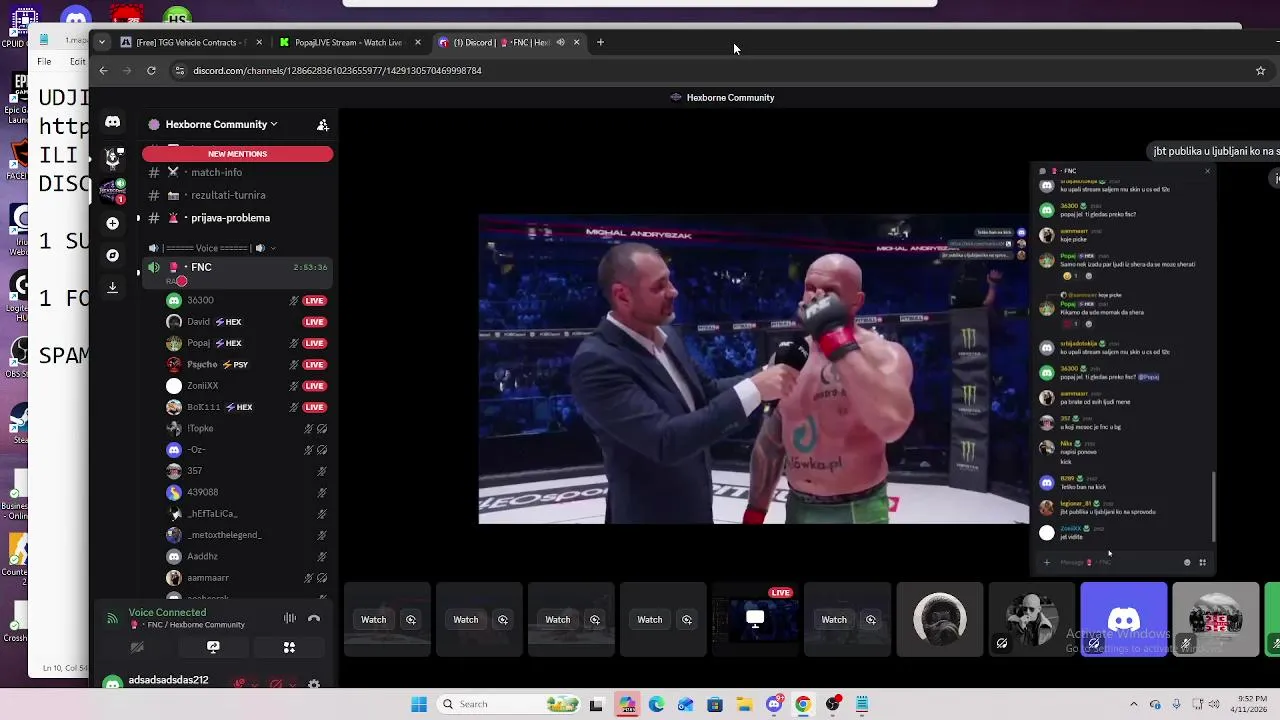Collapse the Voice category
Screen dimensions: 1280x720
(210, 248)
